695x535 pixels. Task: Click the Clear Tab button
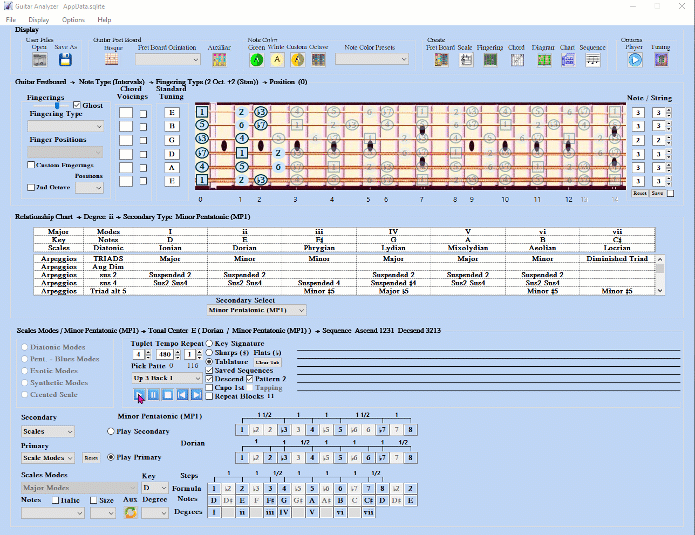coord(268,362)
